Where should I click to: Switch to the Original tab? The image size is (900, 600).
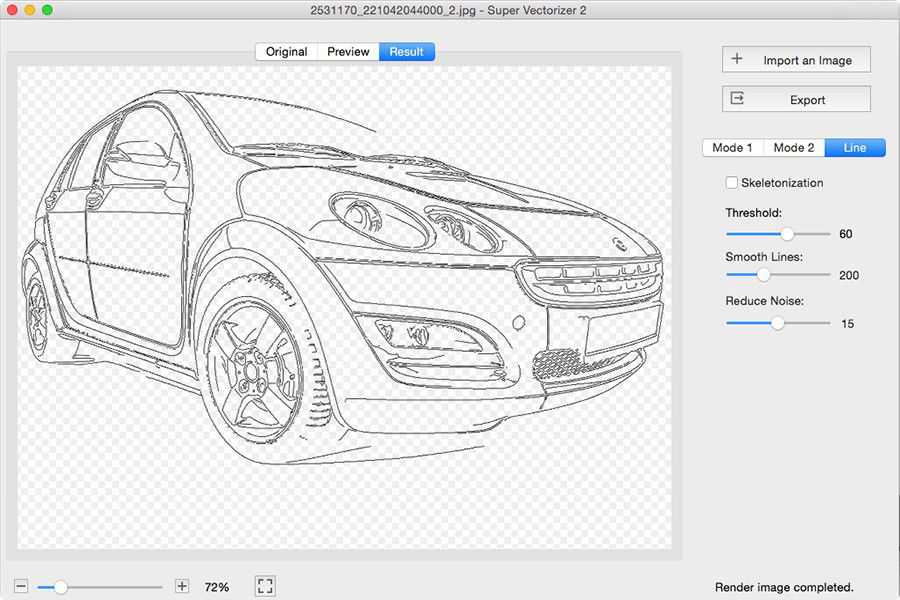286,51
